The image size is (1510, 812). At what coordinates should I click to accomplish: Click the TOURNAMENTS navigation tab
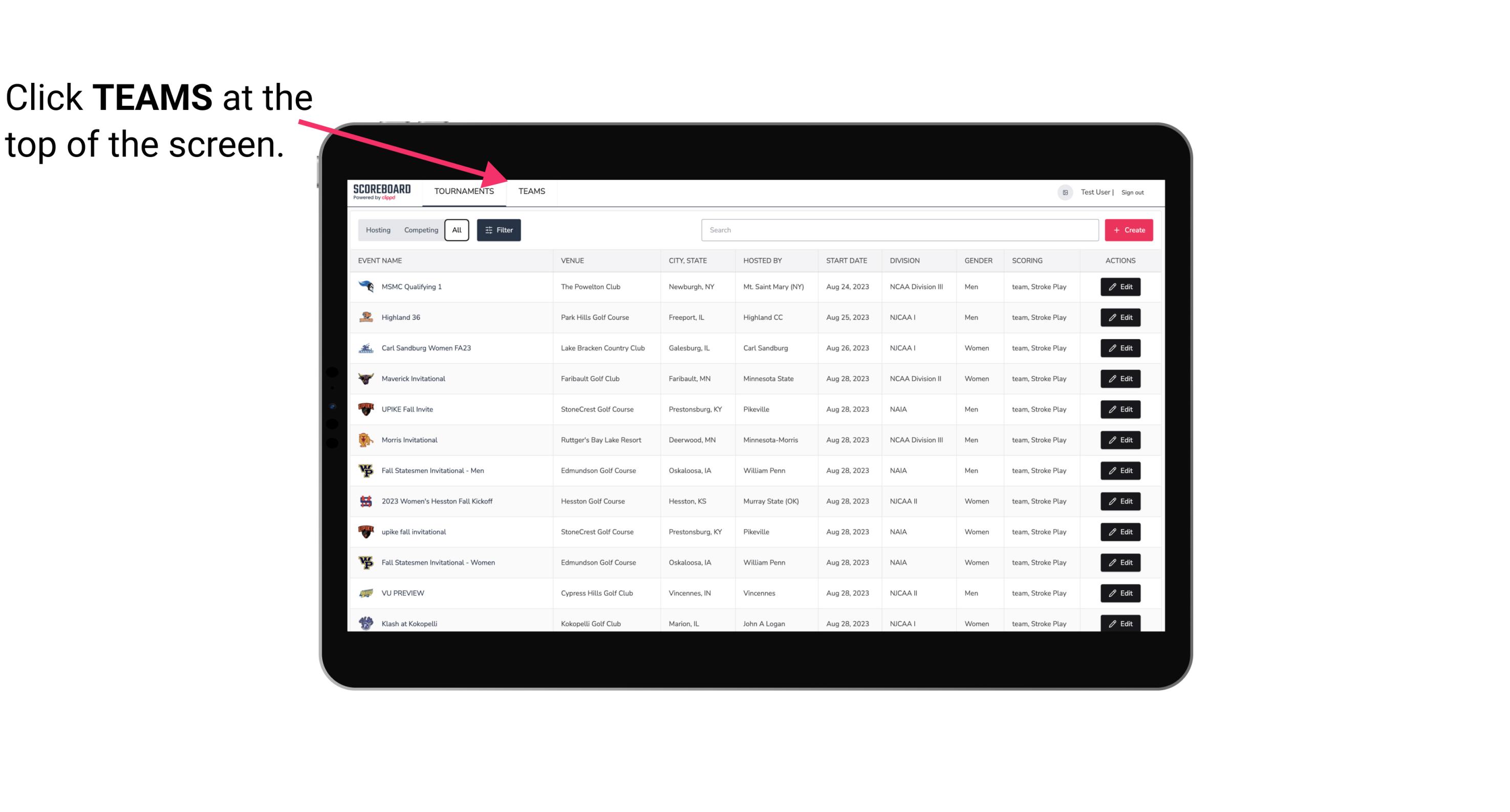464,191
